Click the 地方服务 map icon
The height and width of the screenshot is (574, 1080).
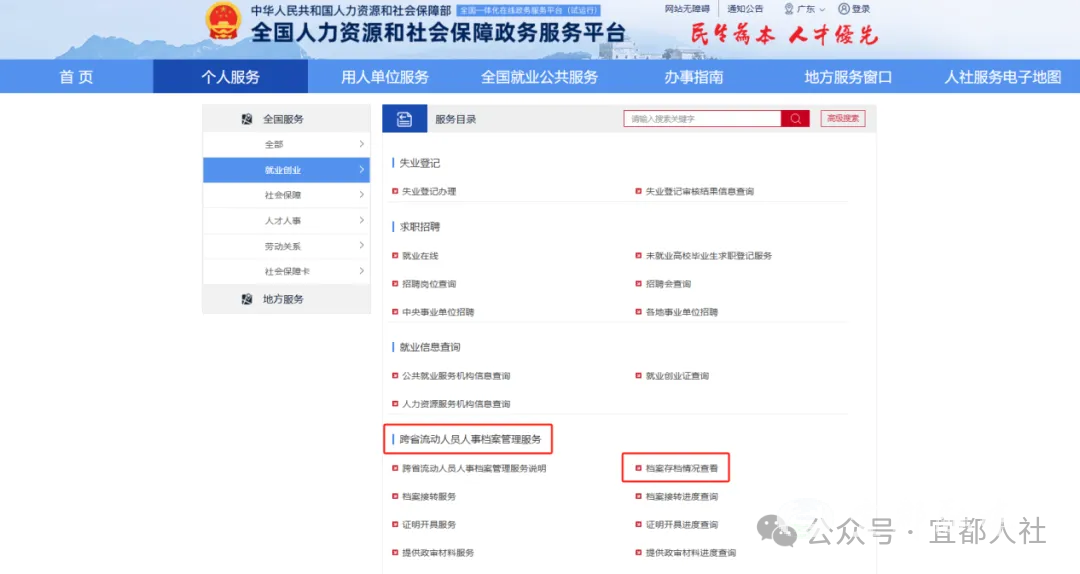pyautogui.click(x=247, y=299)
